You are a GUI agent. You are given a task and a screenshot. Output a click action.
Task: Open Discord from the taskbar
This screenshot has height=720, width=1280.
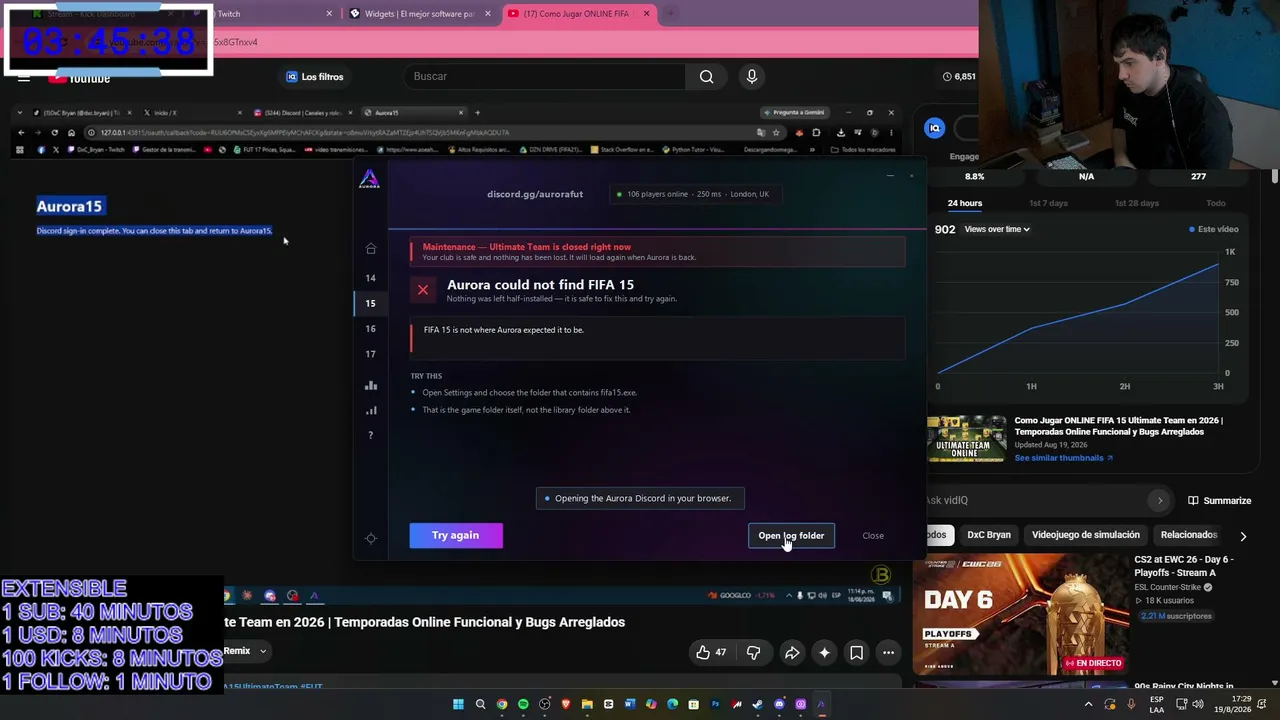pyautogui.click(x=779, y=704)
